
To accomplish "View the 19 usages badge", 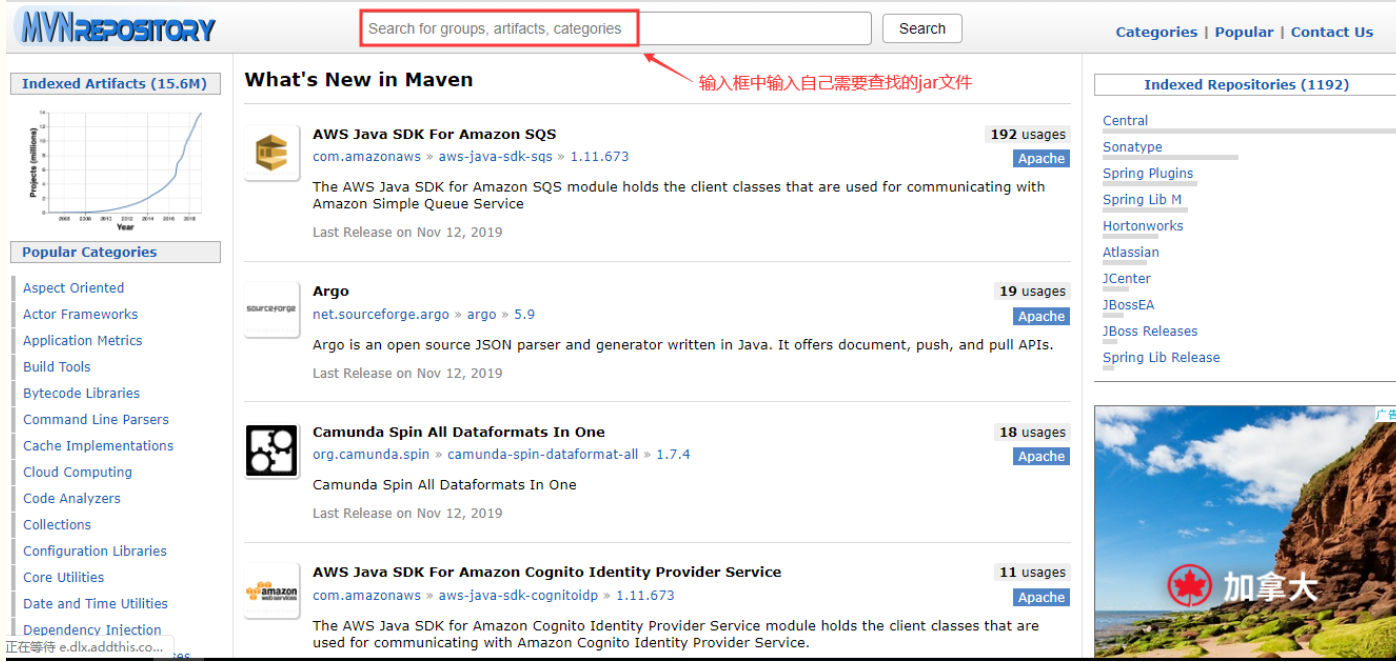I will click(1032, 291).
